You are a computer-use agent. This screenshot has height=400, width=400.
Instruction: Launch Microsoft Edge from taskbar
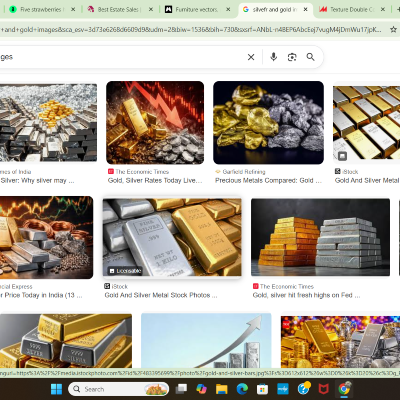click(x=242, y=389)
